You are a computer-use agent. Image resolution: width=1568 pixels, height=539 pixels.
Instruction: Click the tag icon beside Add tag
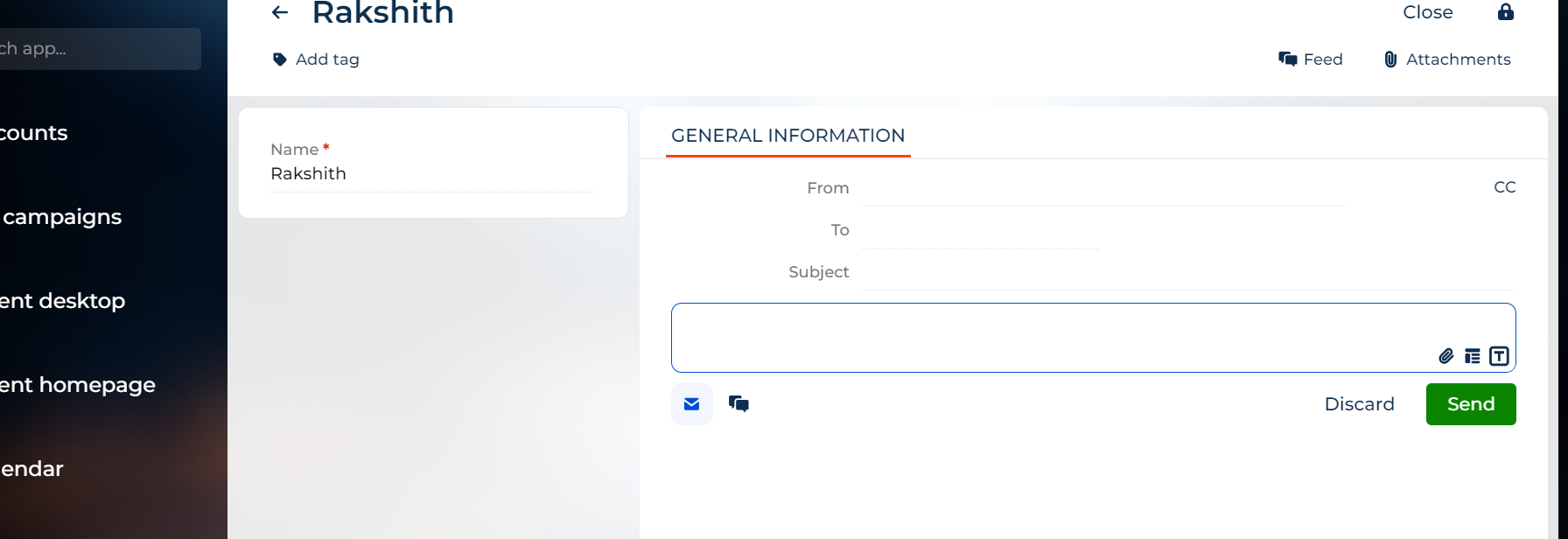pos(280,59)
